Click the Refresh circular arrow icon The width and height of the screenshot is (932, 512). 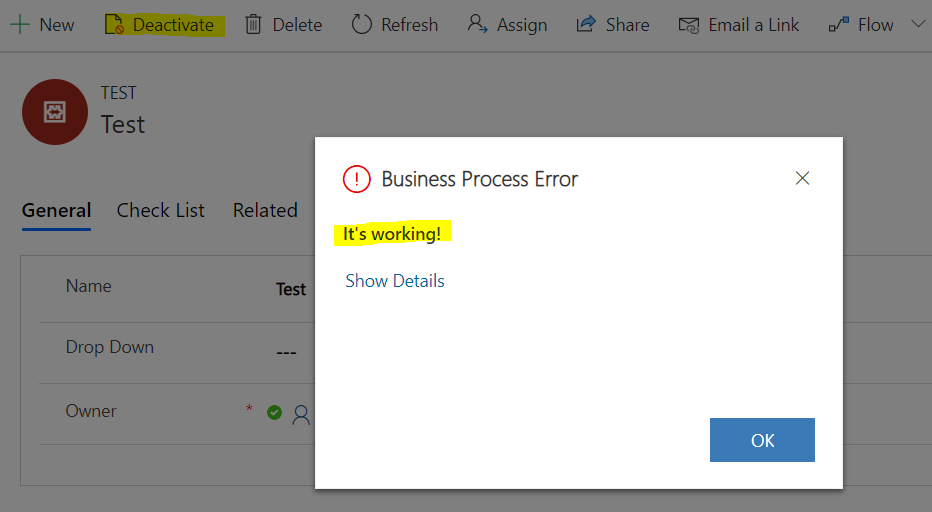tap(361, 24)
